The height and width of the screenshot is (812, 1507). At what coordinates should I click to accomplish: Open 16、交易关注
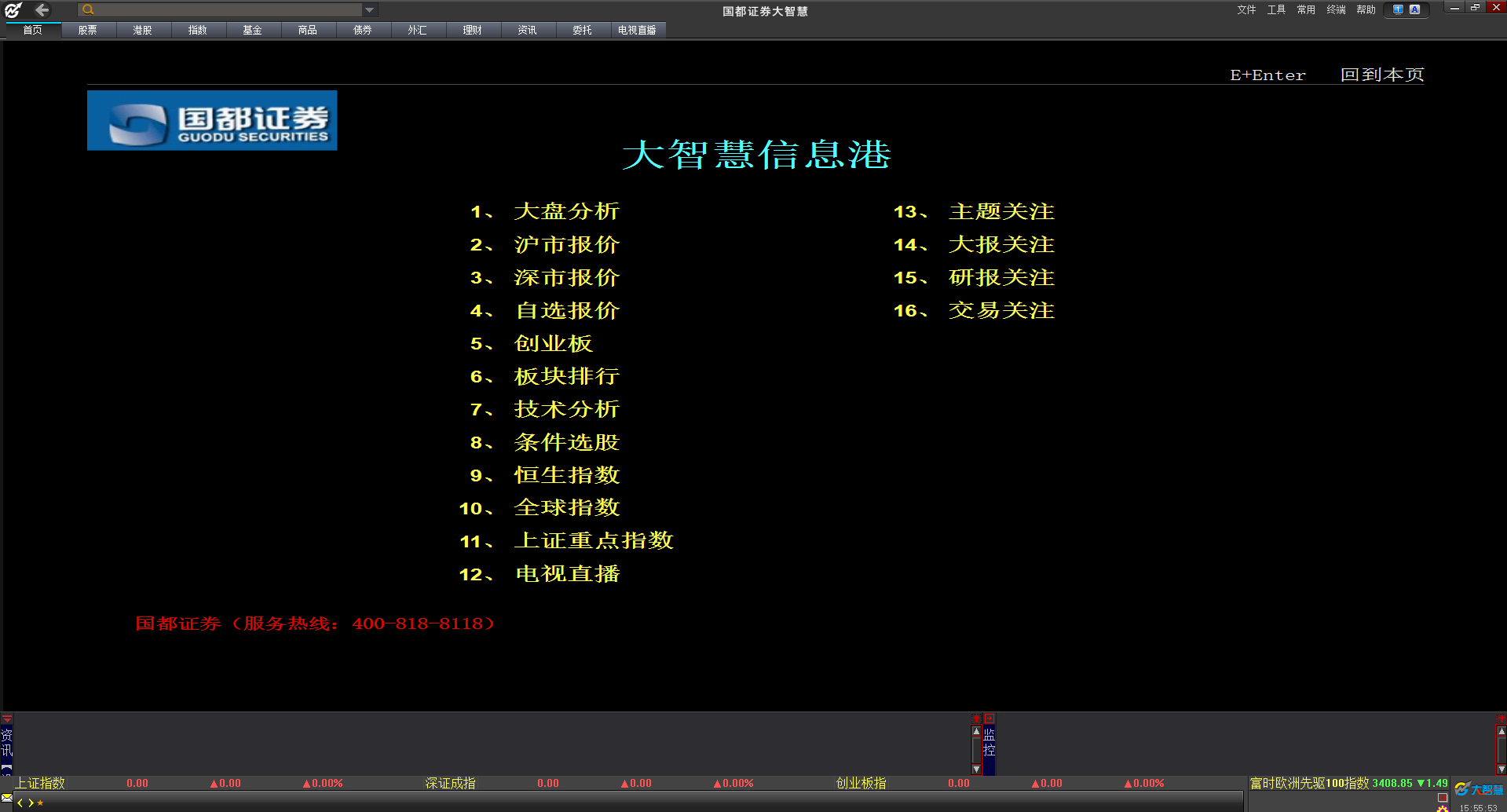pos(974,310)
